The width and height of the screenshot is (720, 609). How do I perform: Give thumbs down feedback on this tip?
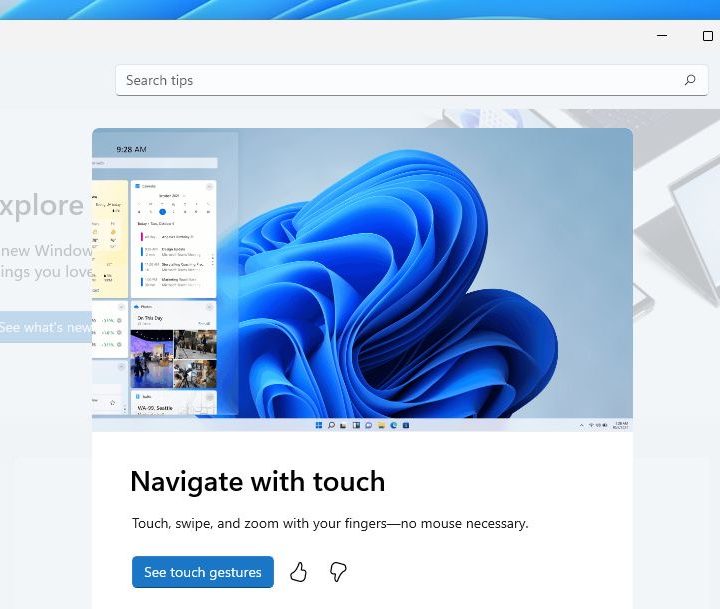click(338, 572)
